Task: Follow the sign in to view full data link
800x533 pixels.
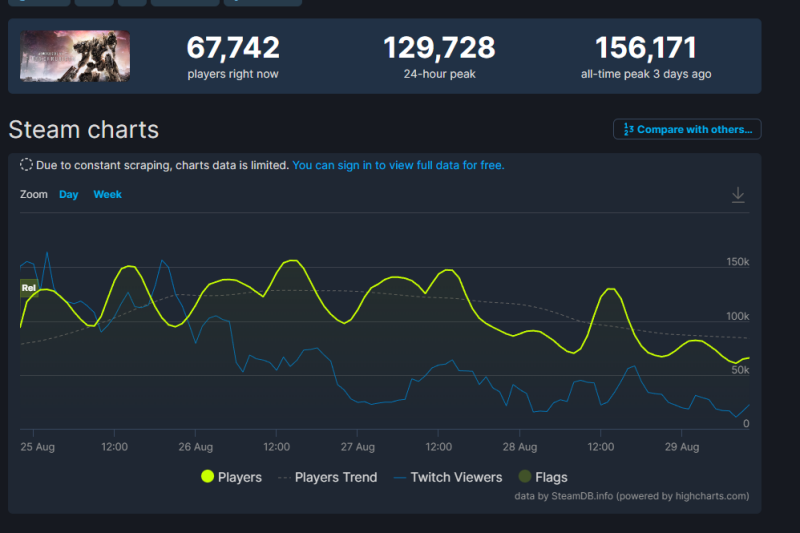Action: 398,165
